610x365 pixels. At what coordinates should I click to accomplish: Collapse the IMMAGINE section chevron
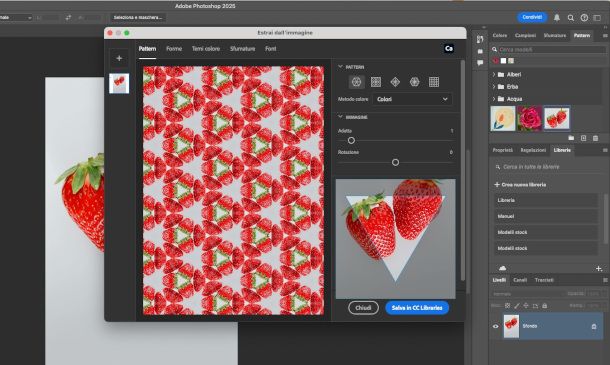coord(340,117)
